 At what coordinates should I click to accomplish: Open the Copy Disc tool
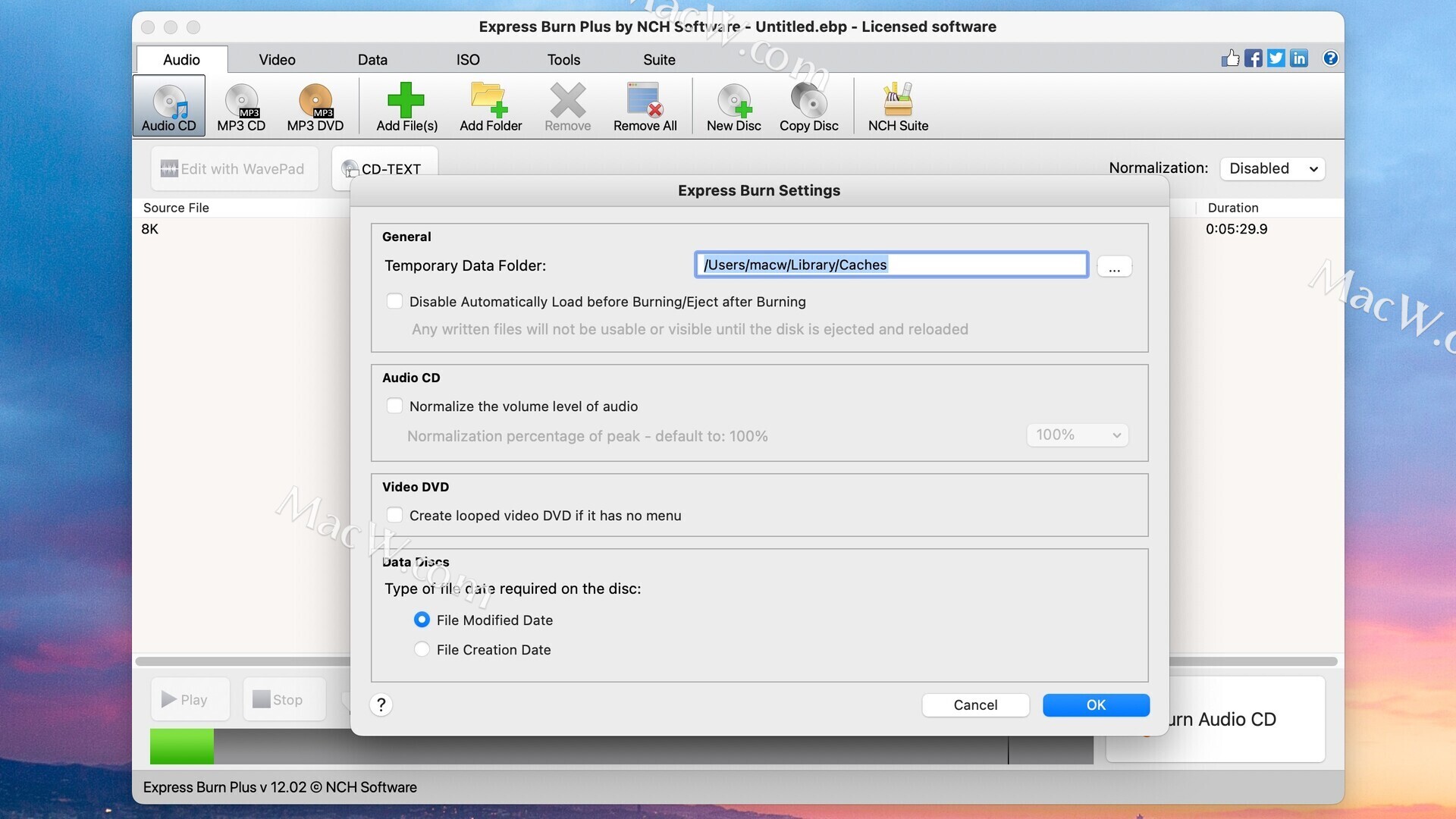808,101
